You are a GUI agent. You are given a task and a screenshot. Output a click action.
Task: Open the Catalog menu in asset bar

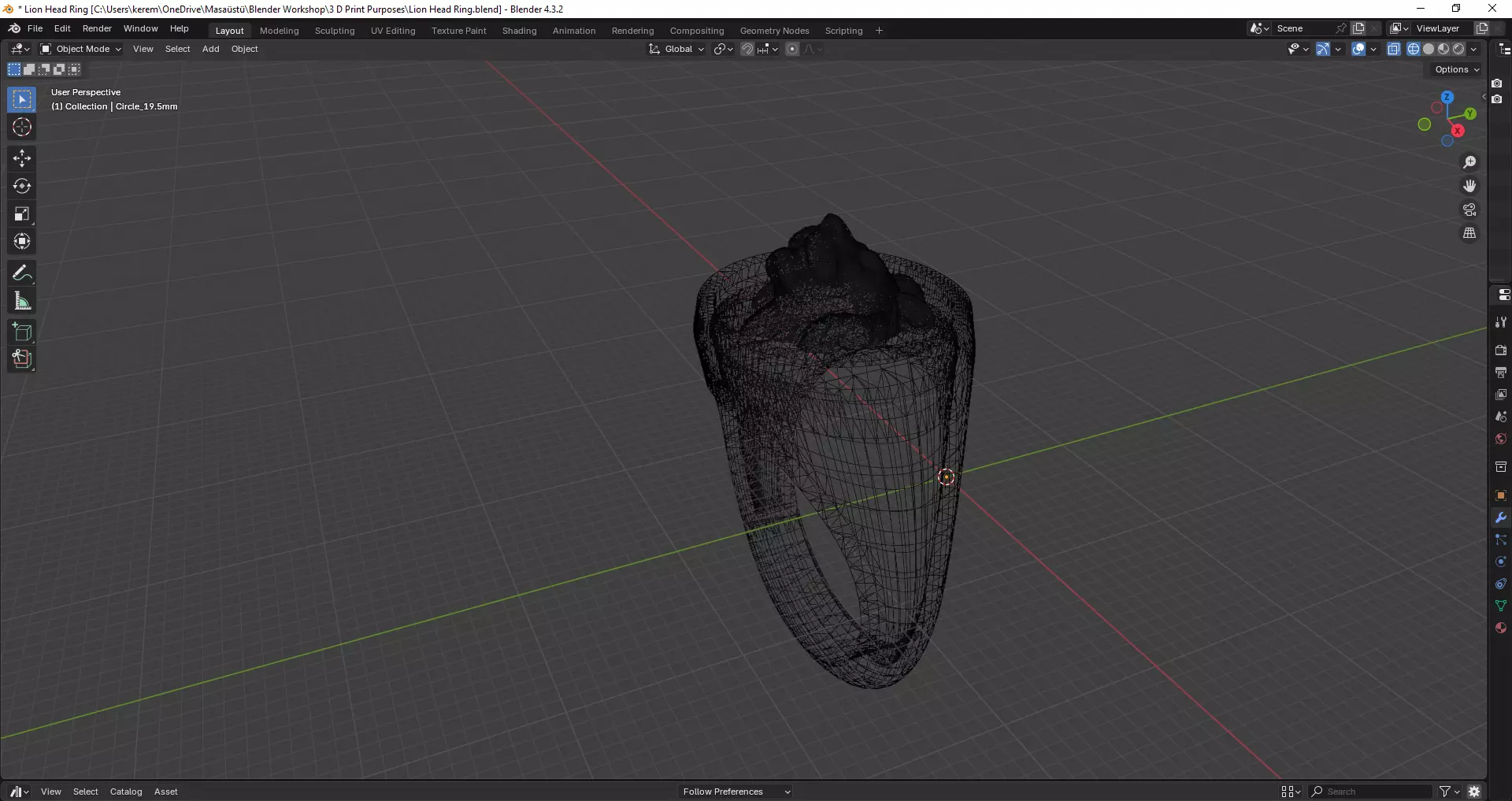tap(126, 792)
